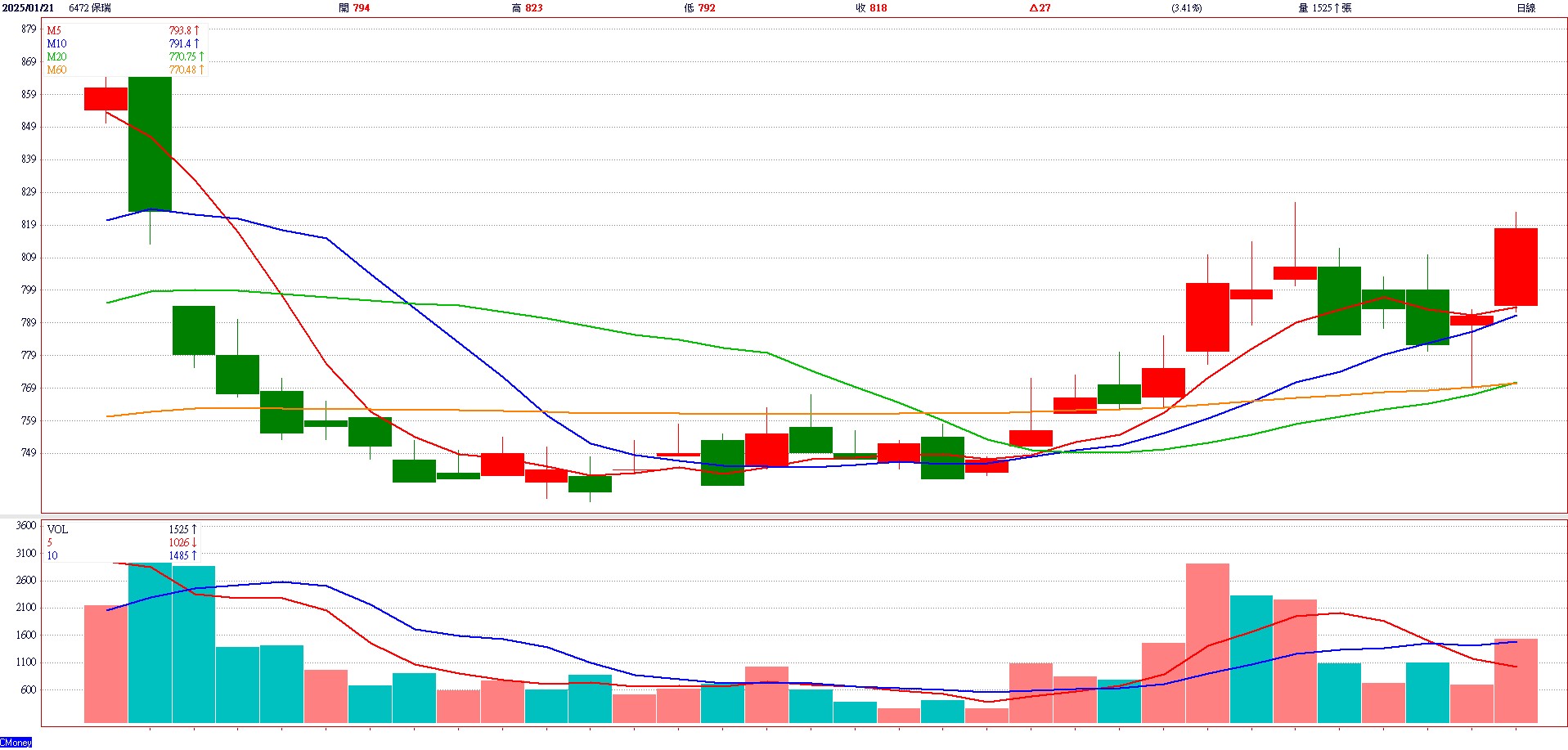Click the 849 price axis label
This screenshot has height=750, width=1568.
[x=29, y=128]
